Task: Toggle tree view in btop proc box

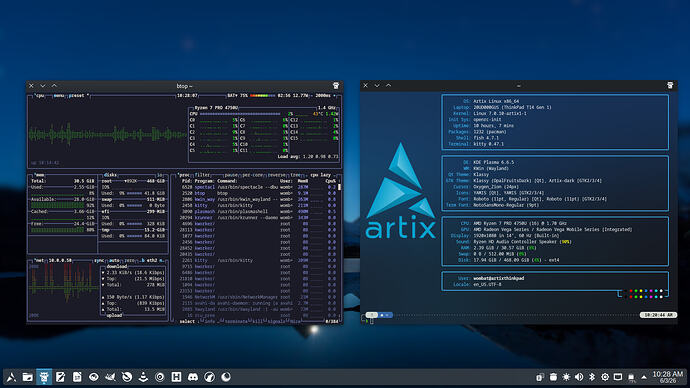Action: tap(296, 175)
